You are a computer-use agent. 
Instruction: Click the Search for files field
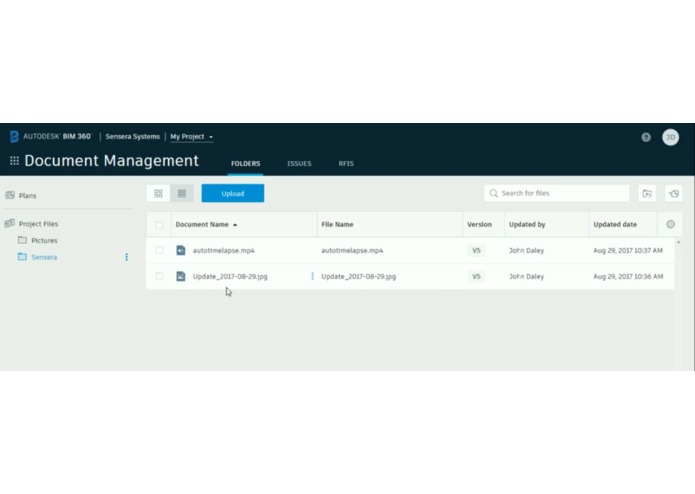point(556,193)
